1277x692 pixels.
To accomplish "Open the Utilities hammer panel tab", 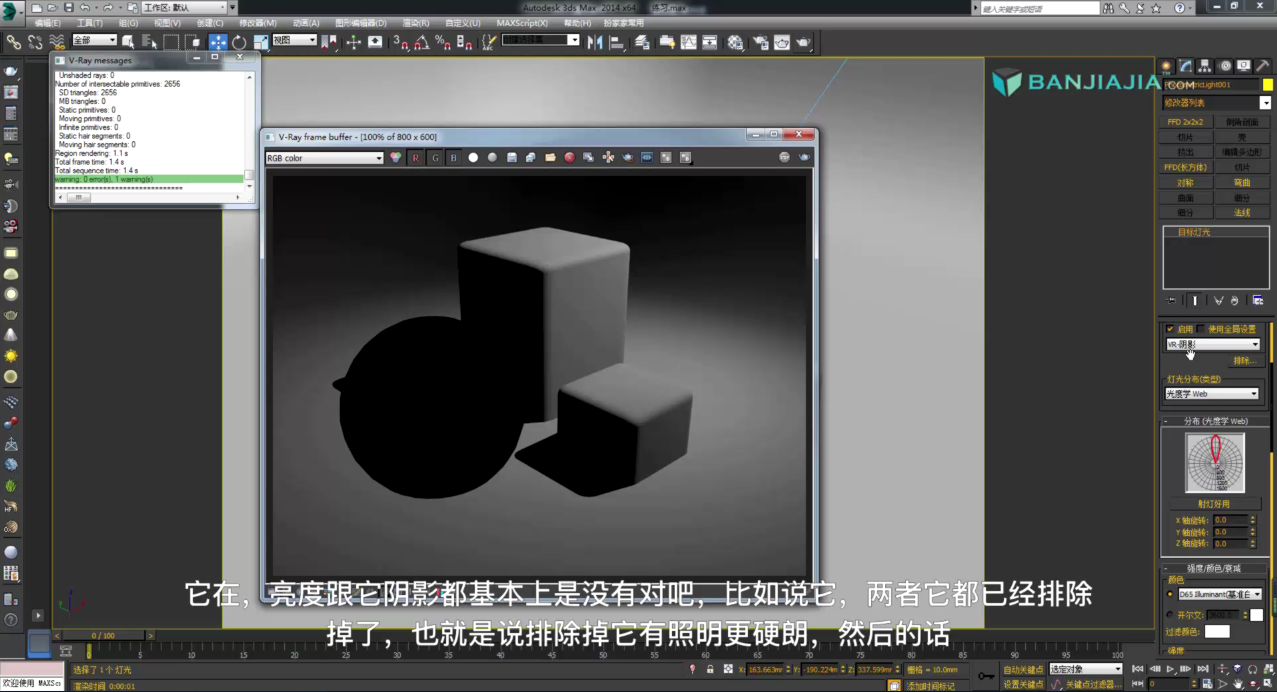I will 1263,66.
